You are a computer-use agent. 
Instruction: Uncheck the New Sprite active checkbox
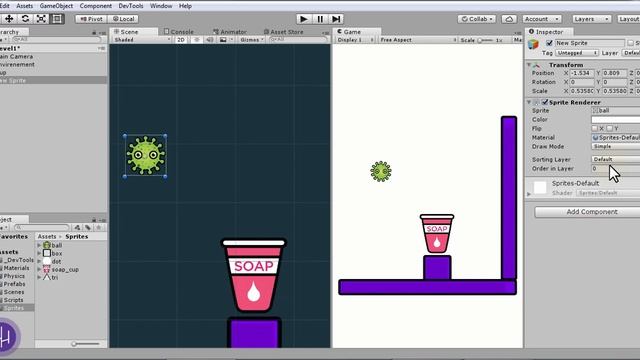(549, 43)
